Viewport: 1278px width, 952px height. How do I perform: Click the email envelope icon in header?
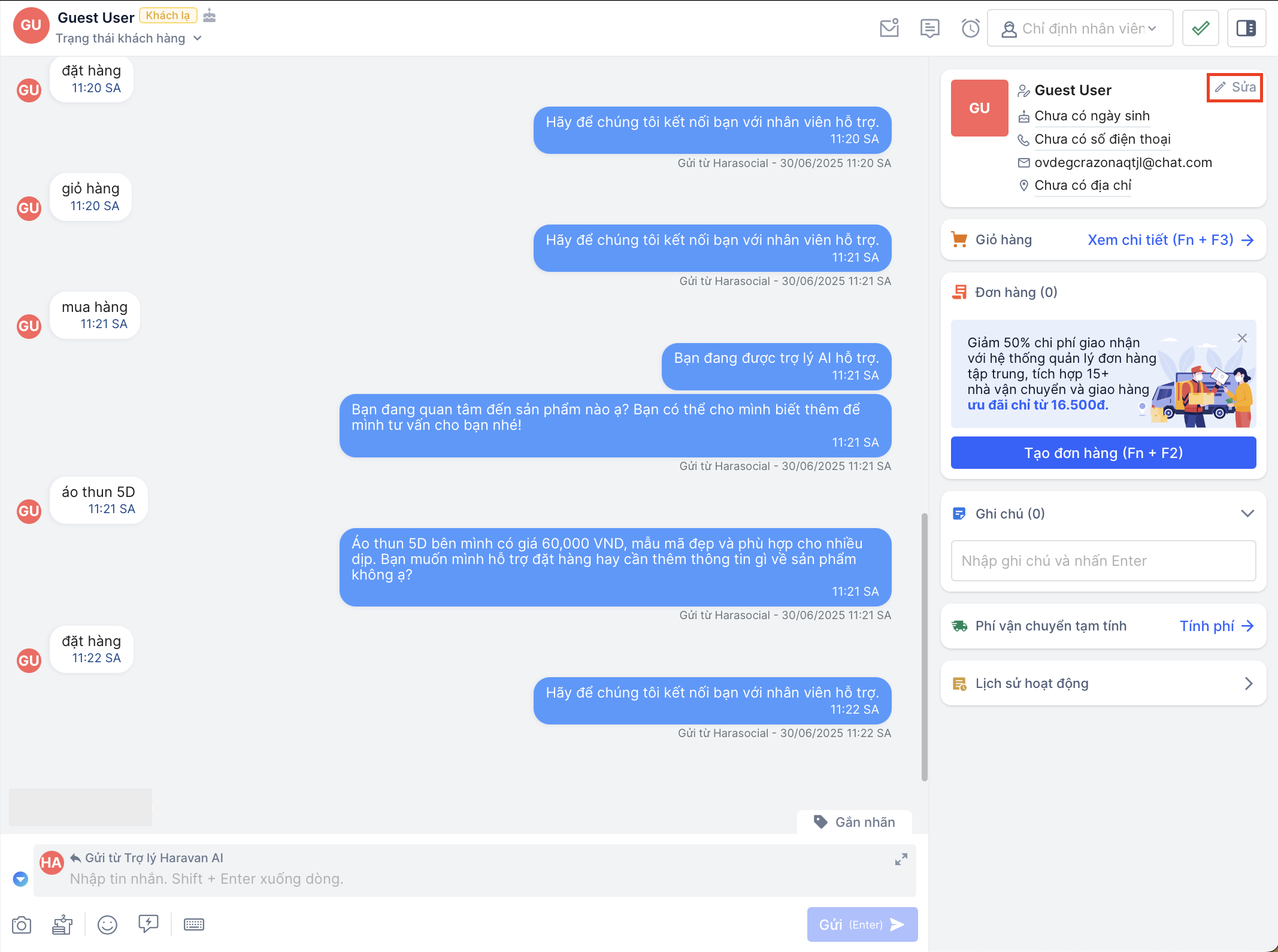[889, 28]
